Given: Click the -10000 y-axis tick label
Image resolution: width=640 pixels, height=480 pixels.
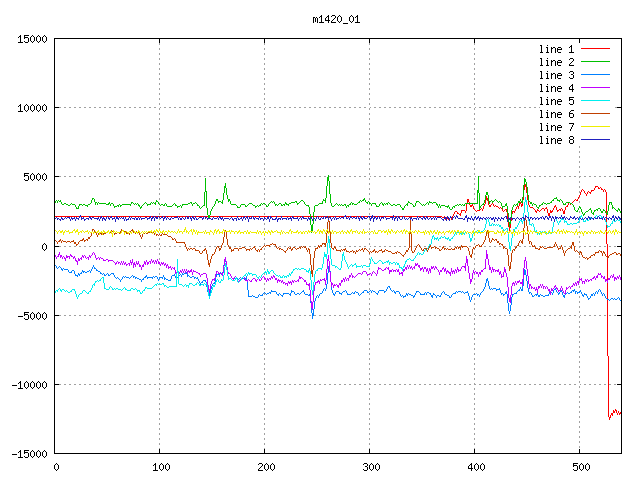Looking at the screenshot, I should coord(30,384).
